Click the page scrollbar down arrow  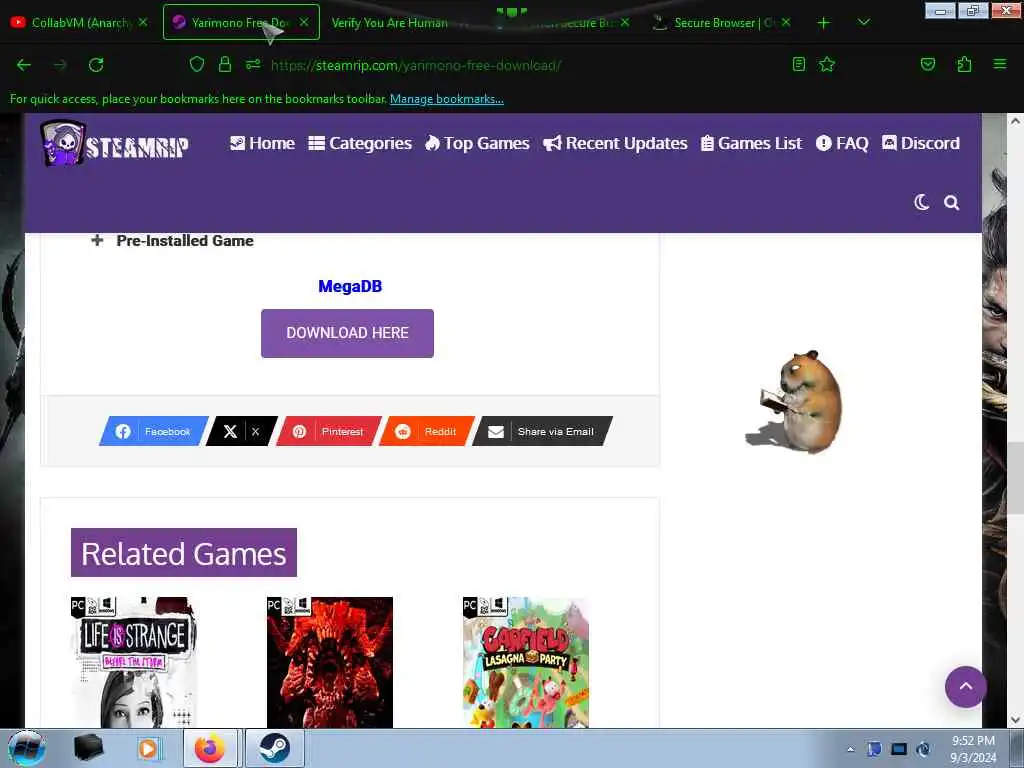[1015, 720]
